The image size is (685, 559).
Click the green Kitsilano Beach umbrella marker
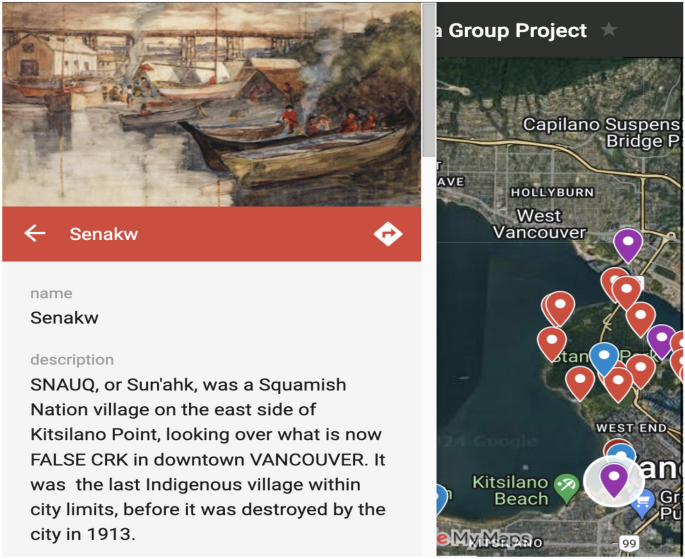567,488
